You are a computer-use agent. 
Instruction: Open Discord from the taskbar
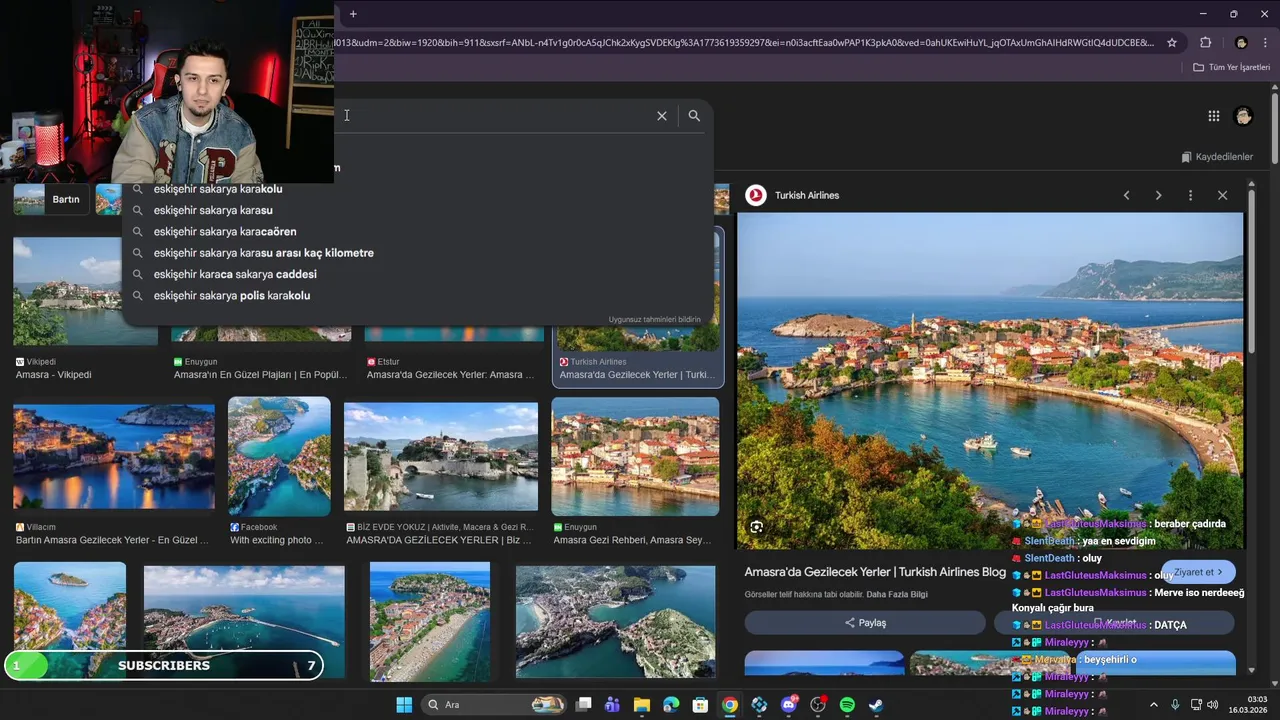click(x=789, y=705)
